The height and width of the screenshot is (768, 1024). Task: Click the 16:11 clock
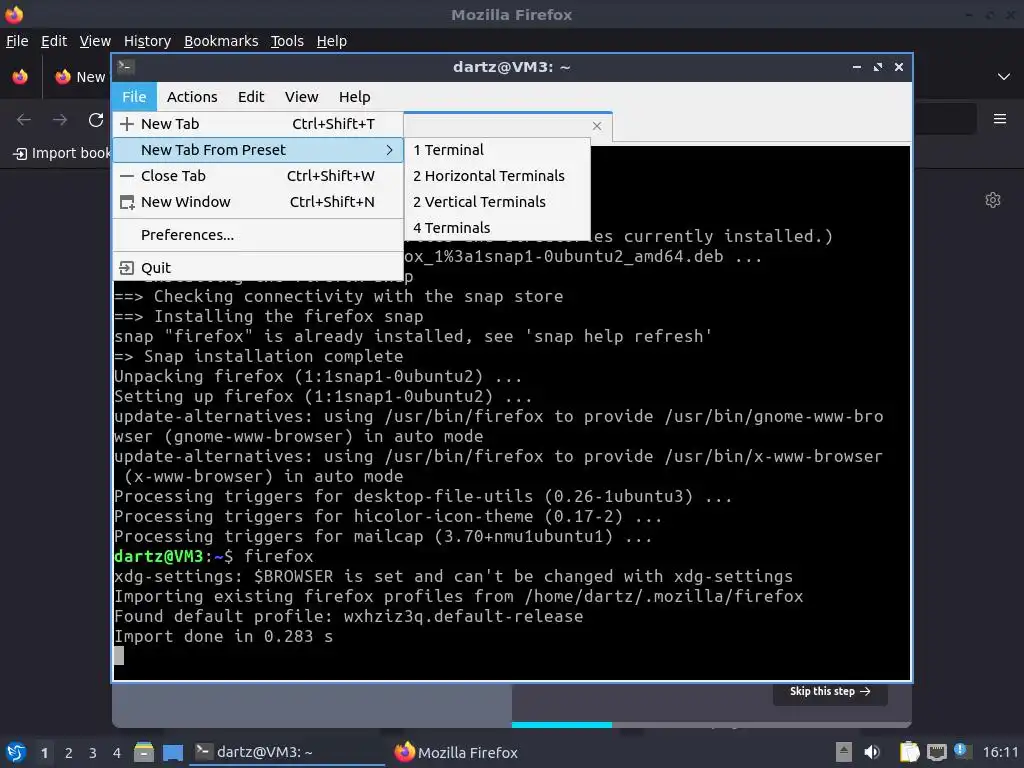1000,752
